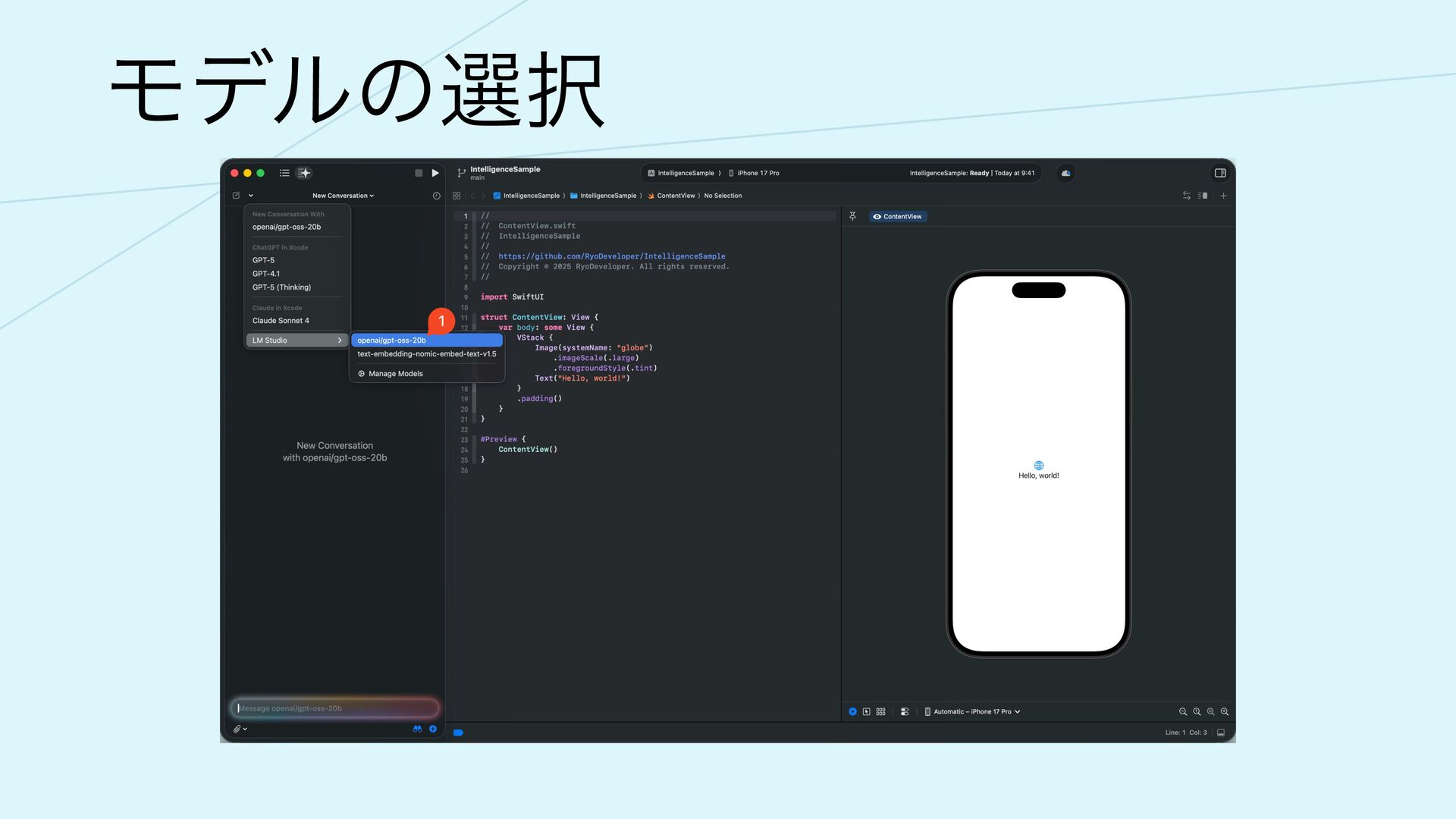1456x819 pixels.
Task: Click the new conversation compose icon
Action: click(237, 196)
